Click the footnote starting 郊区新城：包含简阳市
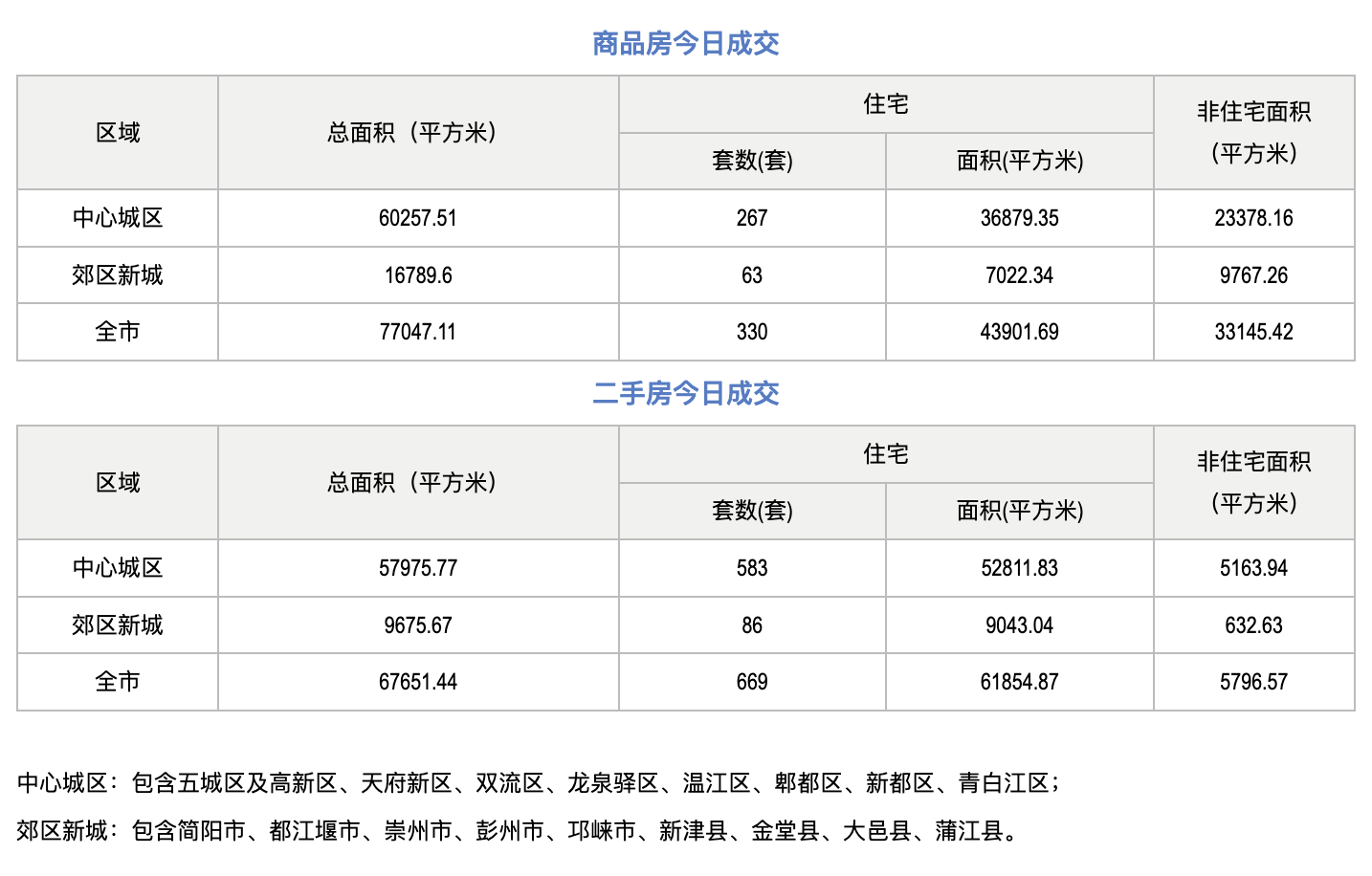The height and width of the screenshot is (876, 1372). [x=517, y=831]
